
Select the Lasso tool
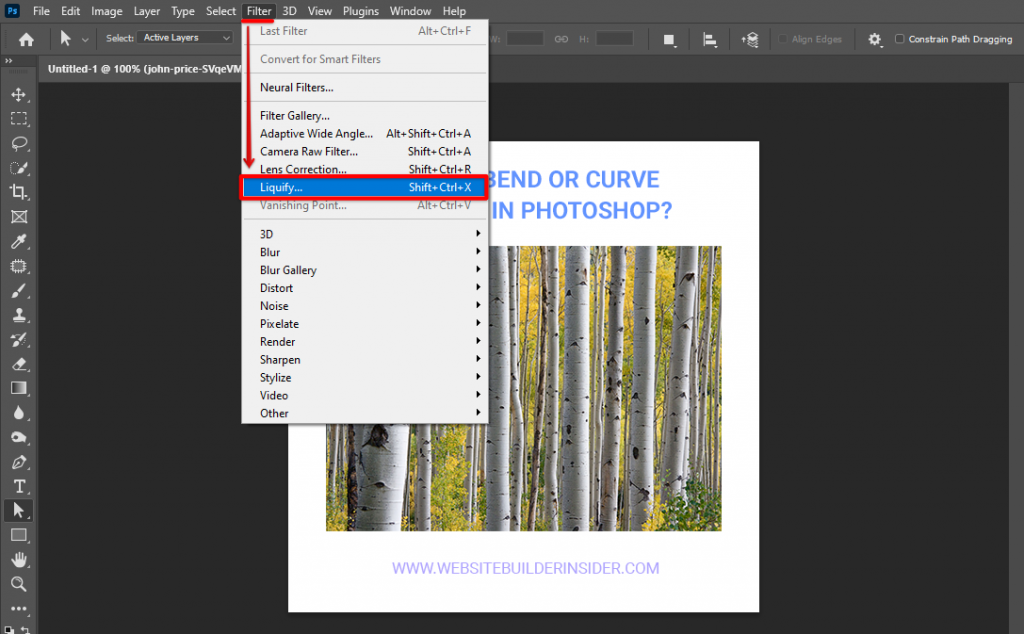(x=20, y=143)
